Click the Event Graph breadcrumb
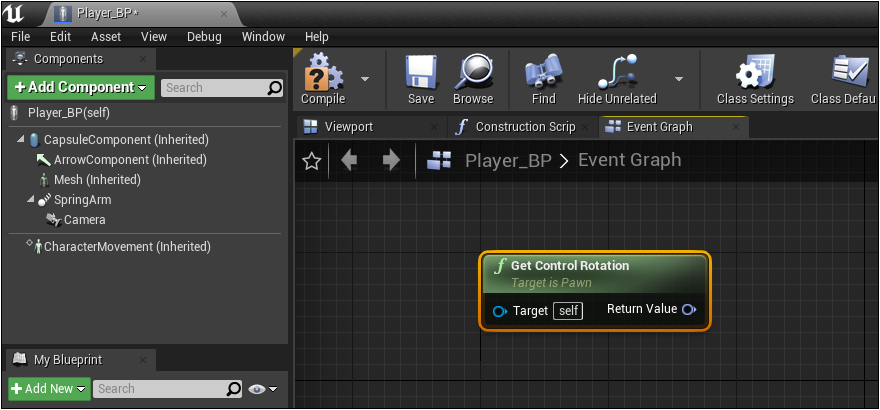880x410 pixels. pyautogui.click(x=630, y=160)
